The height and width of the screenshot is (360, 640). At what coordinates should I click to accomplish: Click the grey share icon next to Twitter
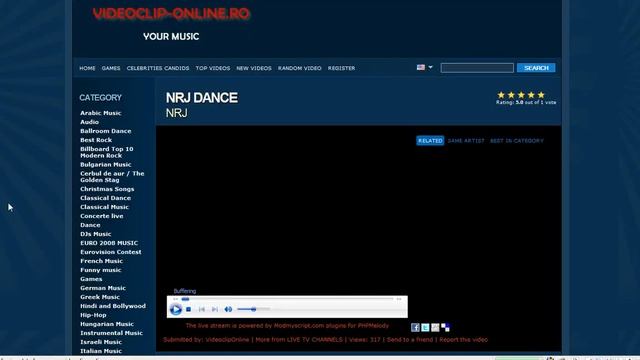point(435,327)
